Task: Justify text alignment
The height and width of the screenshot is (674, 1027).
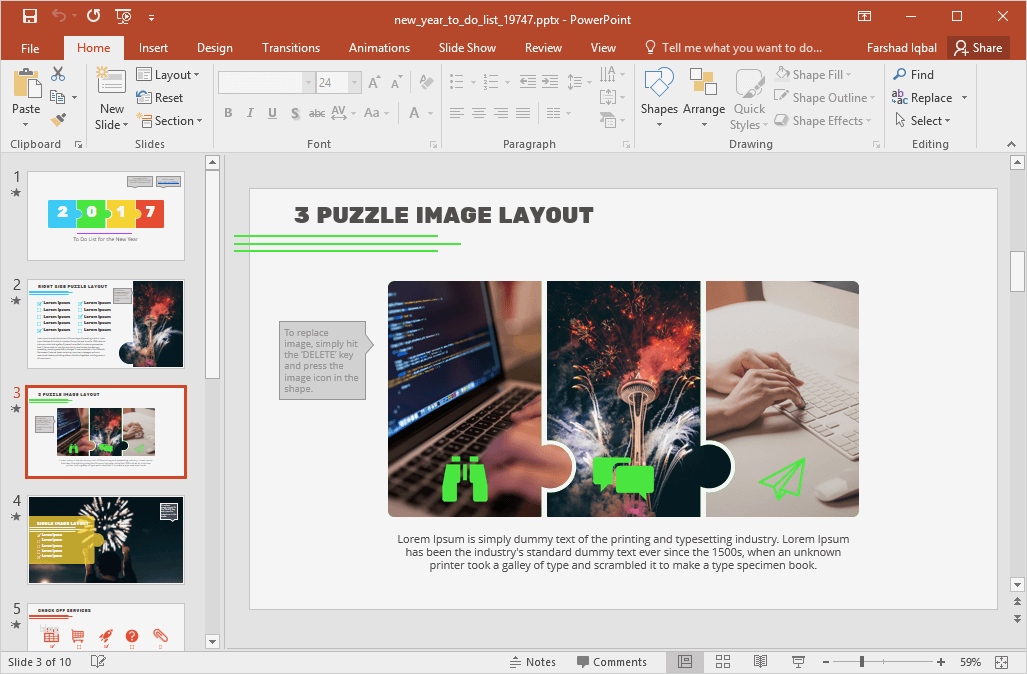Action: 523,113
